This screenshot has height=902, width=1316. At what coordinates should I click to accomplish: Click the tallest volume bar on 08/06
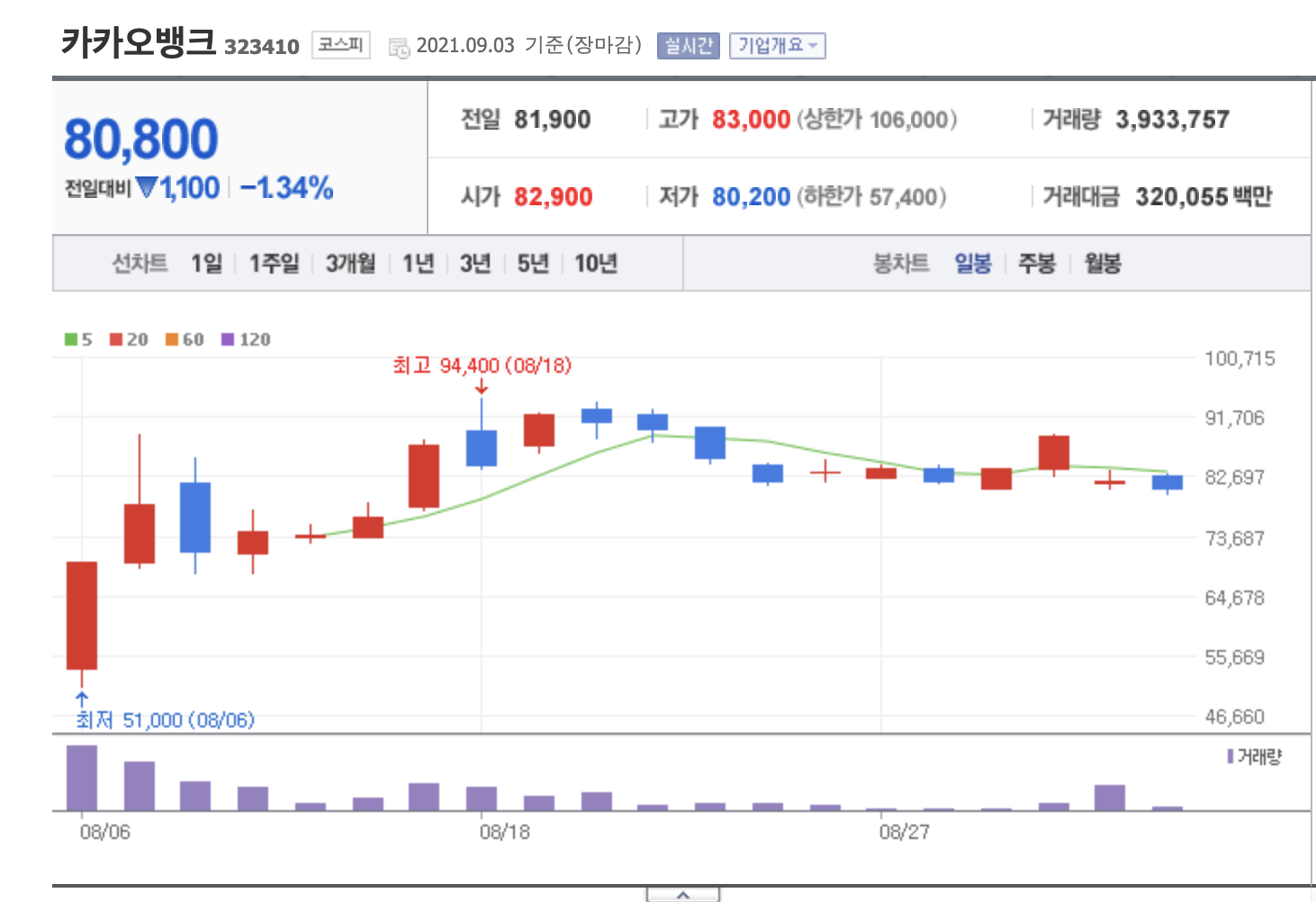tap(82, 778)
